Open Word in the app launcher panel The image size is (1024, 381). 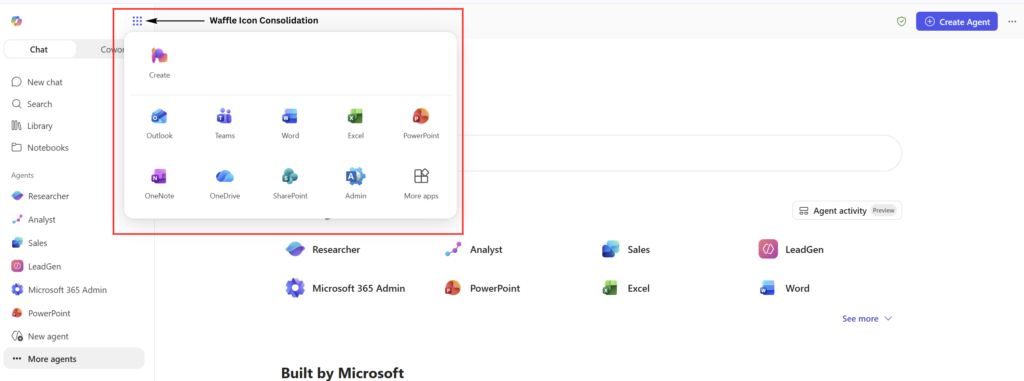click(290, 124)
